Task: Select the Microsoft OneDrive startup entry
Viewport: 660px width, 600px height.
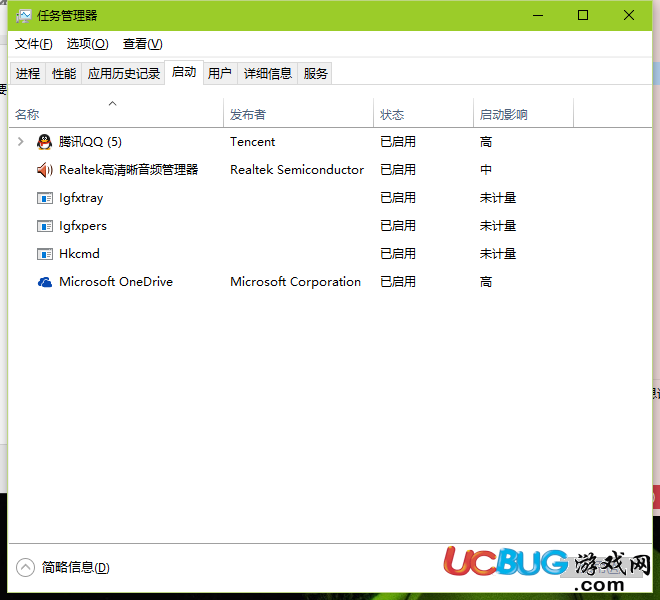Action: 330,282
